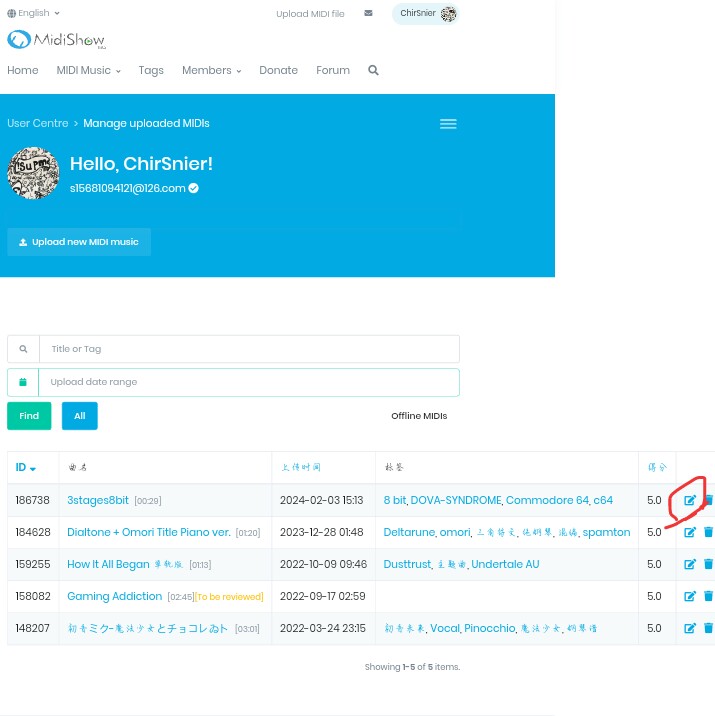
Task: Click the Undertale AU tag
Action: tap(505, 564)
